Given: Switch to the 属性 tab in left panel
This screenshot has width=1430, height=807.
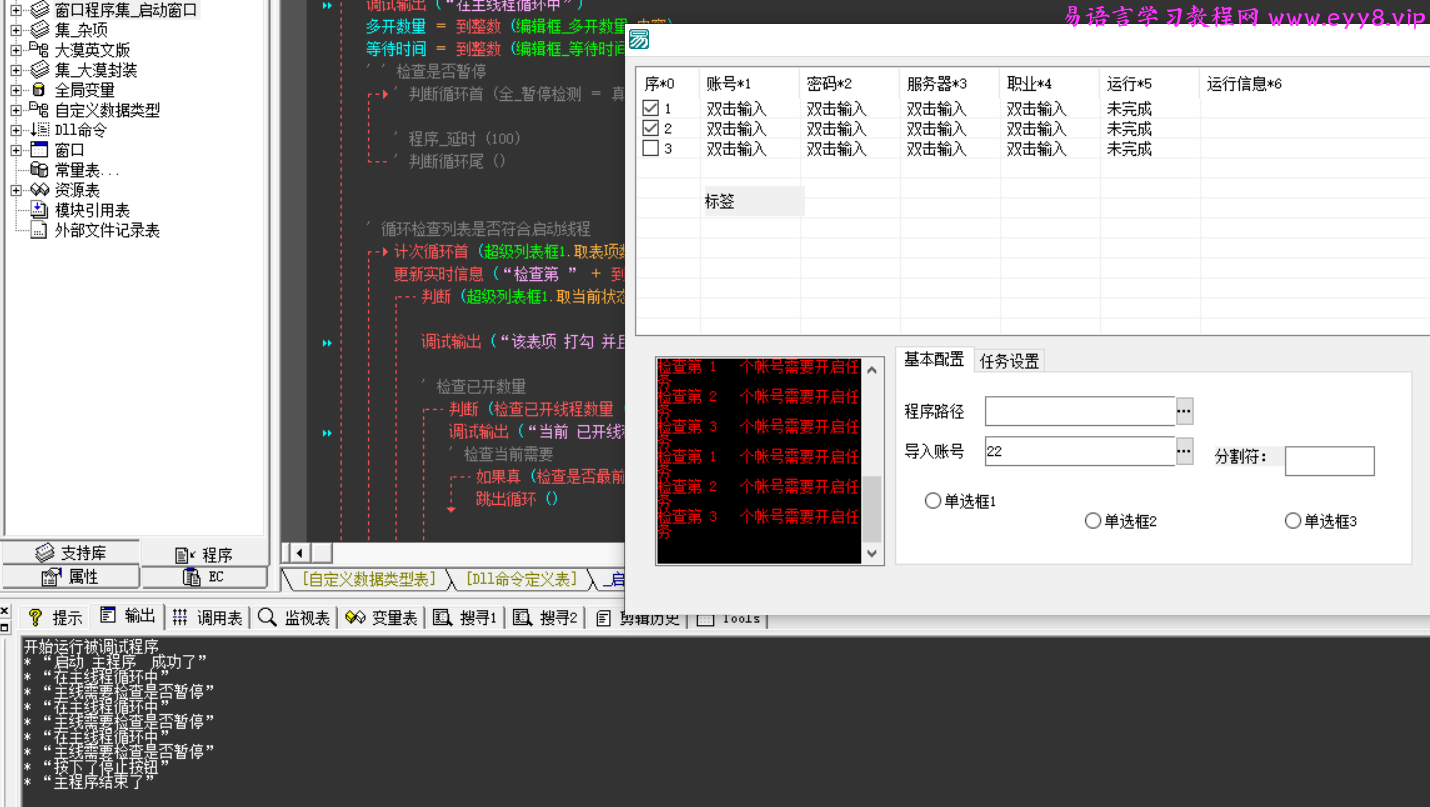Looking at the screenshot, I should click(x=70, y=577).
